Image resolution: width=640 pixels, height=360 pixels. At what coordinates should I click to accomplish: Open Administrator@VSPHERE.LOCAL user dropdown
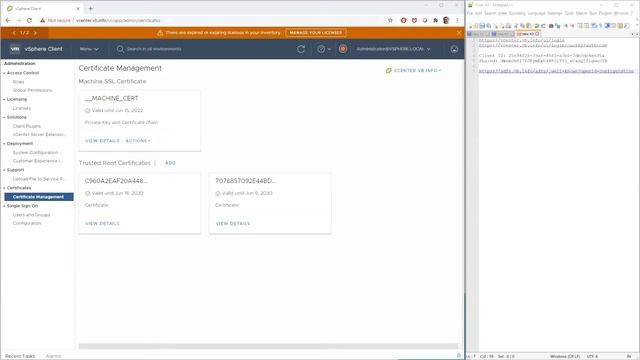point(393,49)
